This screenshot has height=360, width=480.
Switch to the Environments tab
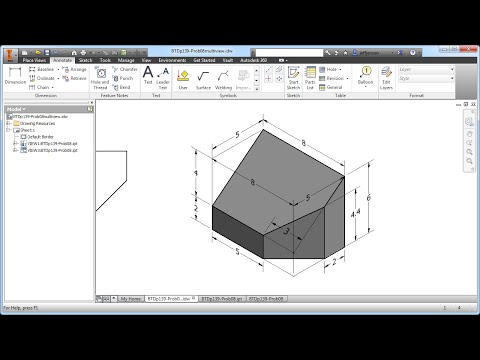tap(172, 60)
